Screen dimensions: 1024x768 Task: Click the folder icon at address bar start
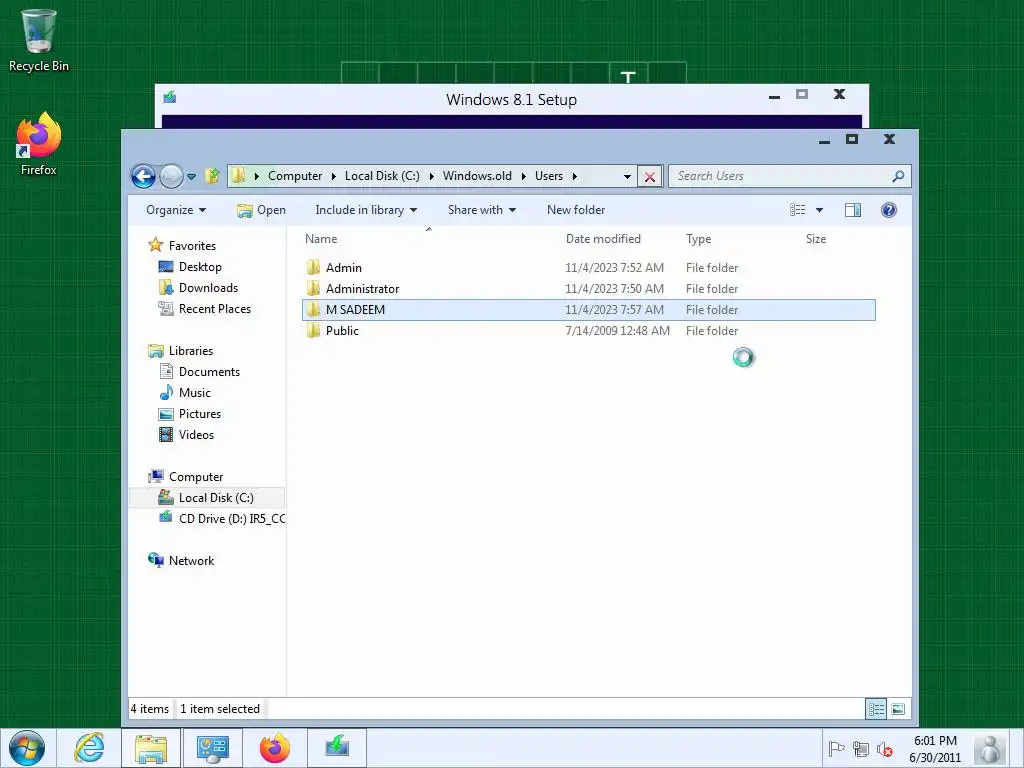point(238,176)
